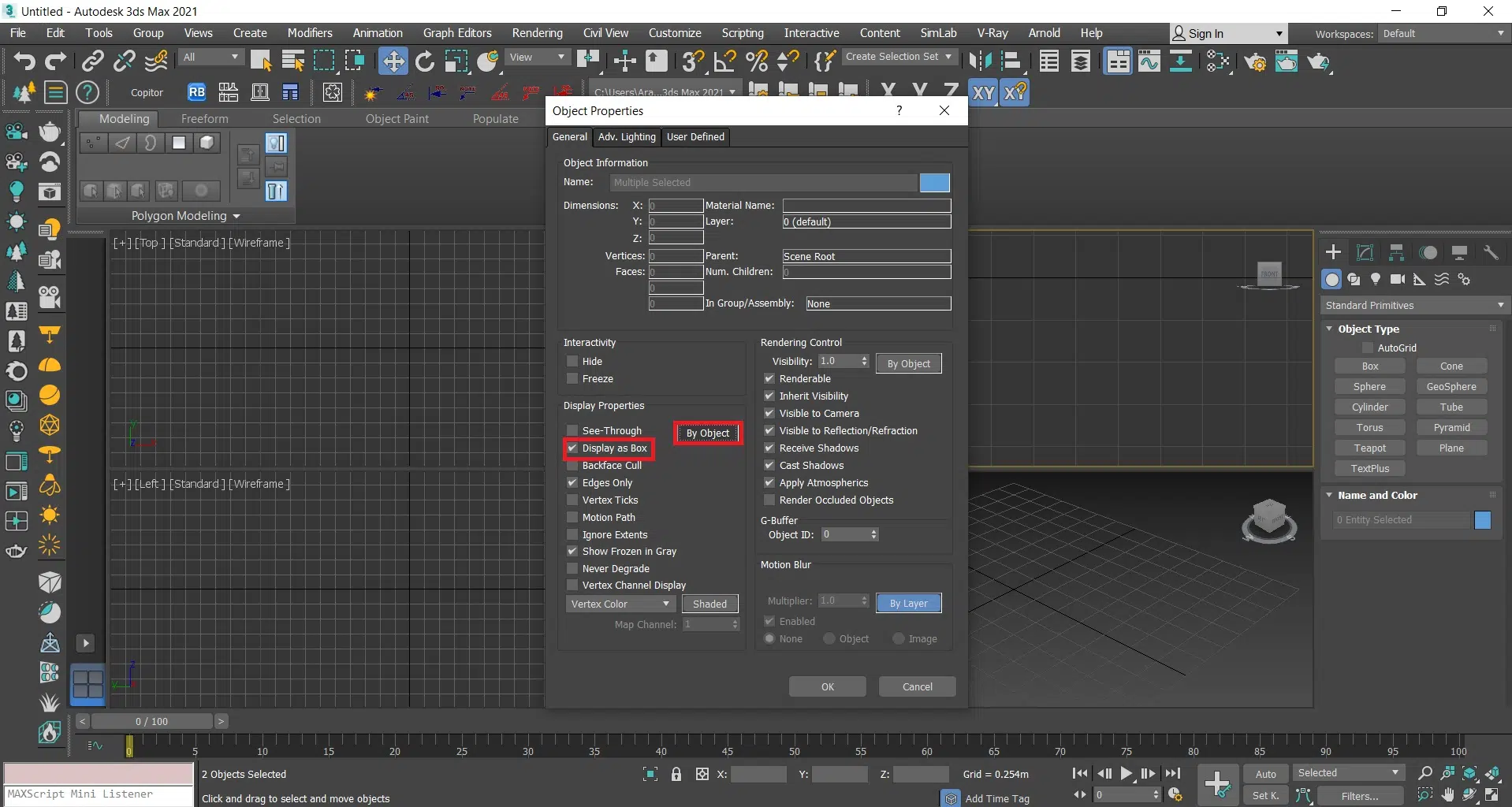Click the Undo arrow icon

point(24,61)
